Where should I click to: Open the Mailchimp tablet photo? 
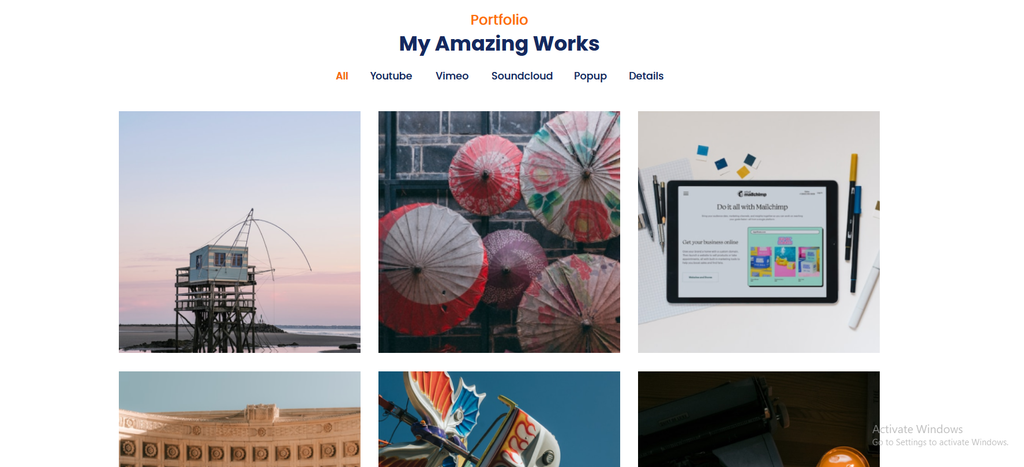point(758,232)
